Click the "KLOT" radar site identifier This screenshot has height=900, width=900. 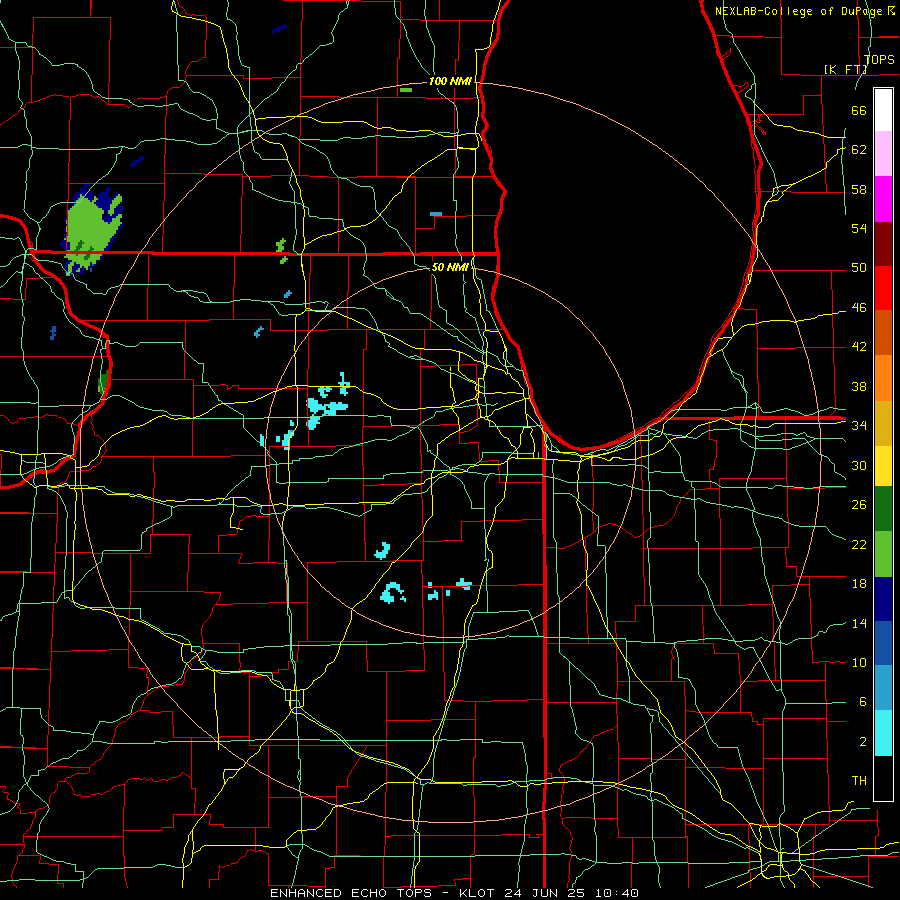(x=478, y=893)
